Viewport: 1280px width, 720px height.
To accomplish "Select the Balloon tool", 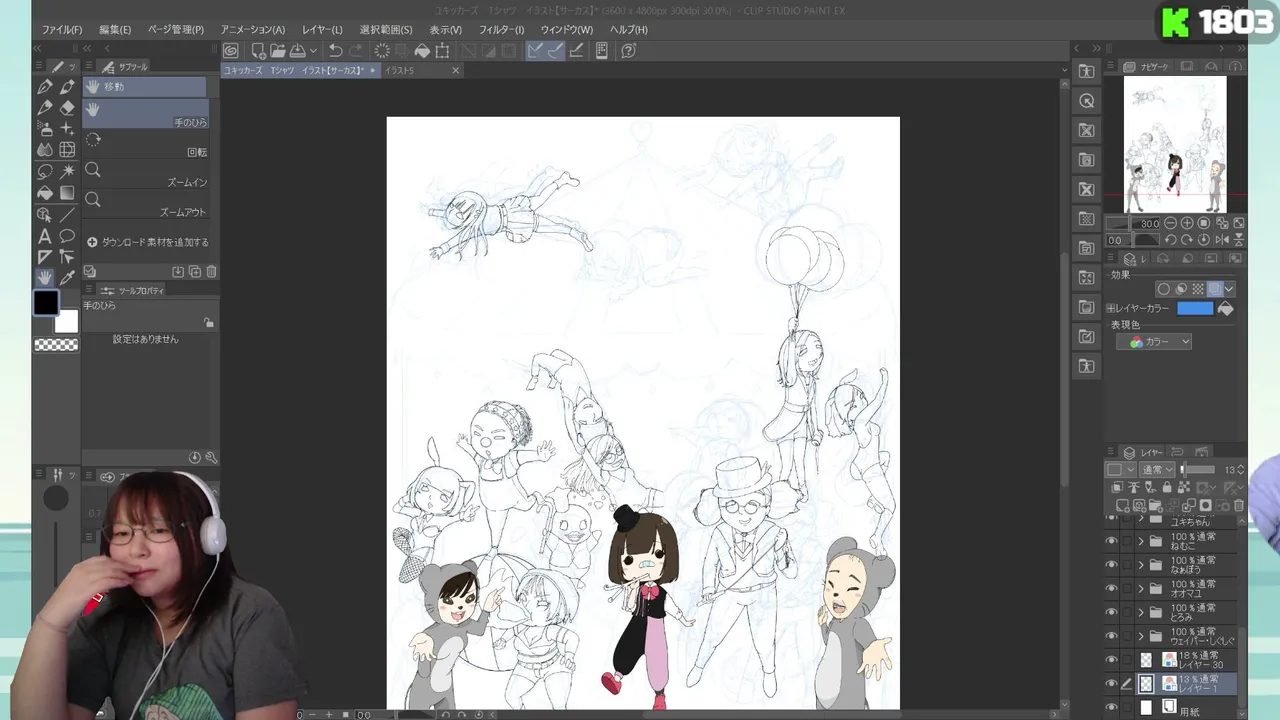I will 67,236.
